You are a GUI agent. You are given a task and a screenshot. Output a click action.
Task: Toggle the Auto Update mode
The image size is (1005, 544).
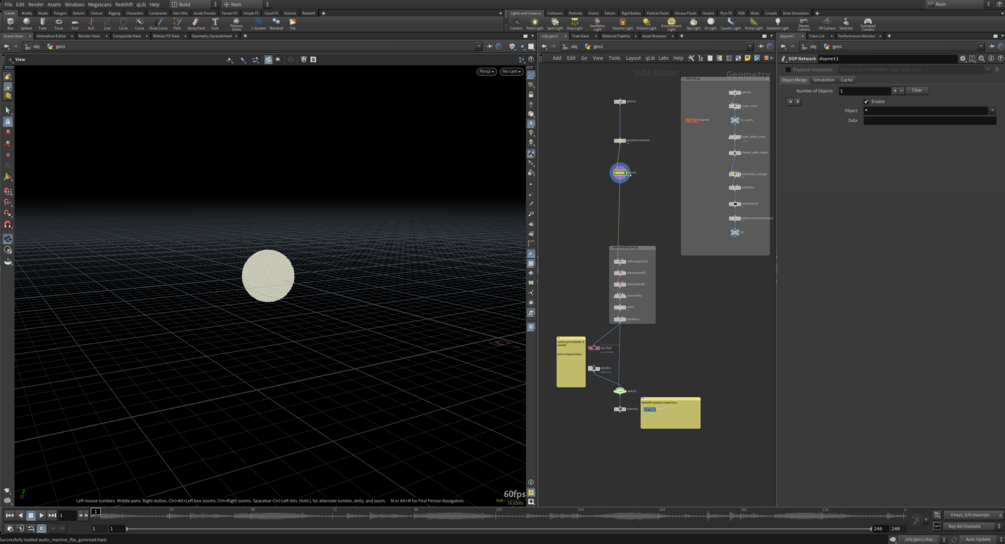978,540
